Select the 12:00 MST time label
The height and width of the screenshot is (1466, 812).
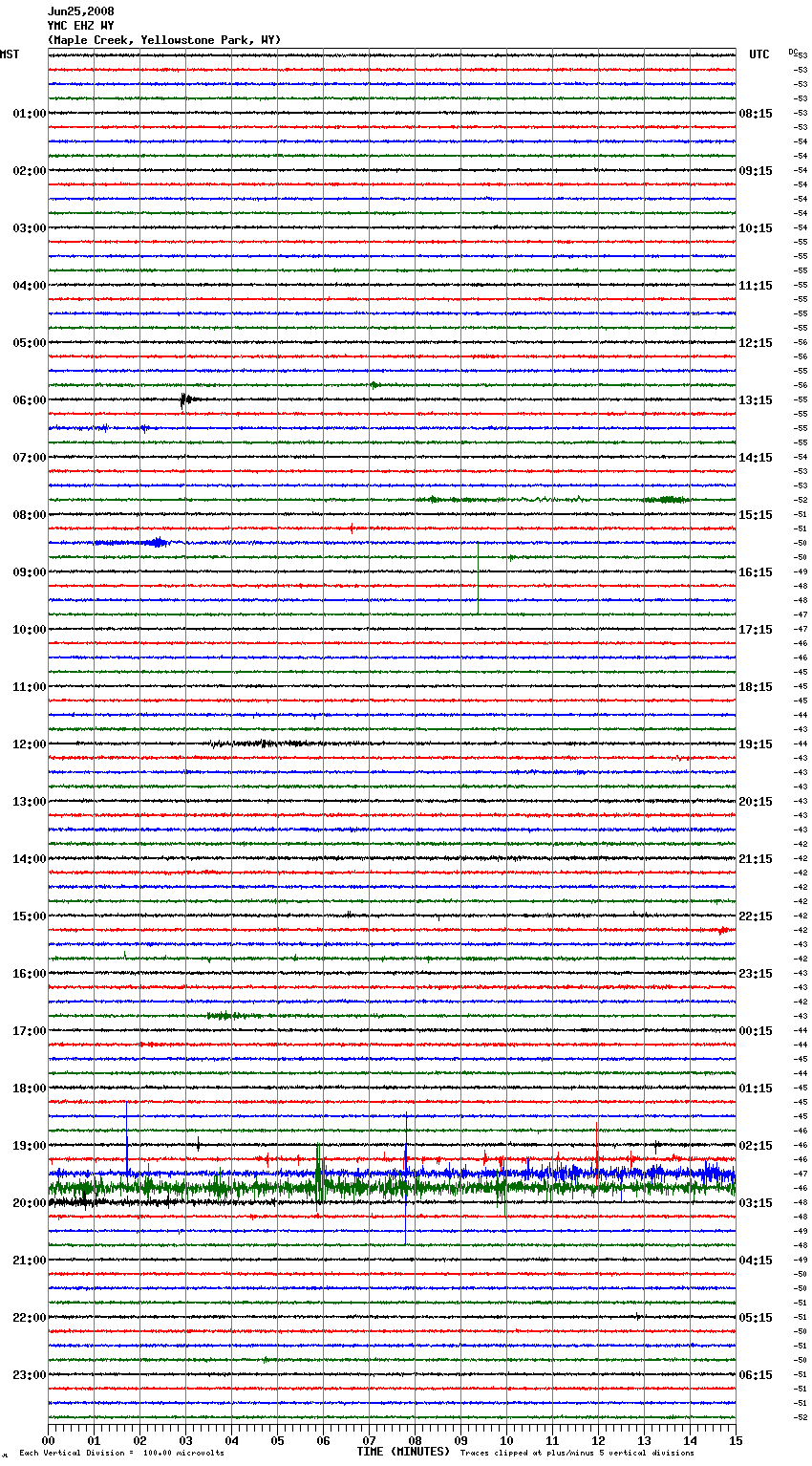tap(30, 744)
